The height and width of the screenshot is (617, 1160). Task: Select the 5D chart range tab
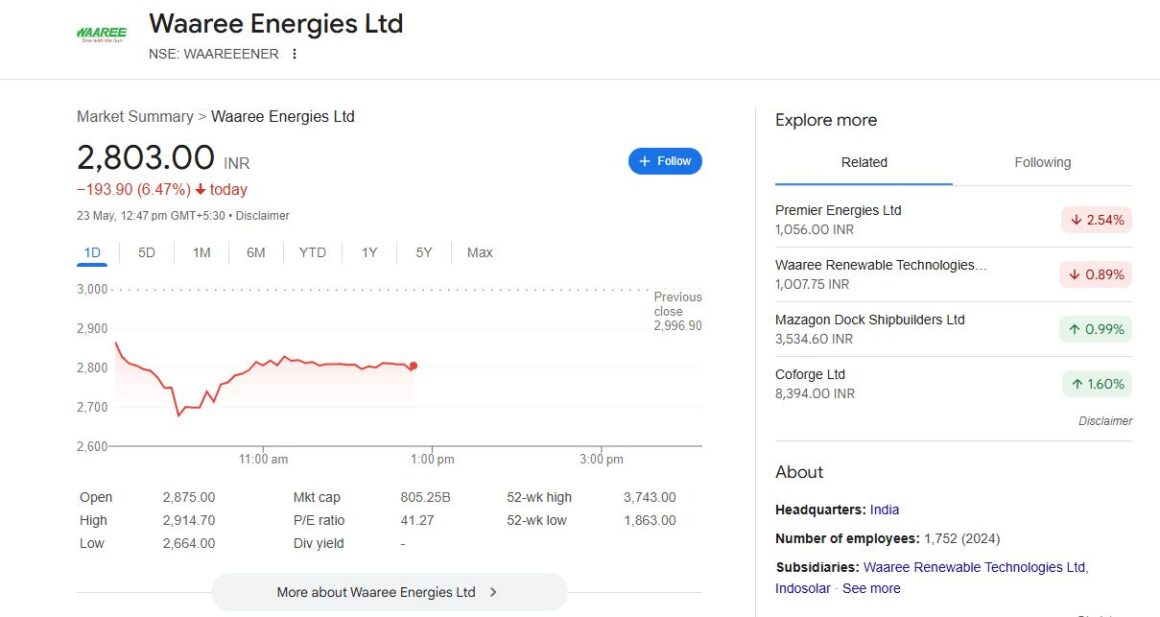coord(147,253)
